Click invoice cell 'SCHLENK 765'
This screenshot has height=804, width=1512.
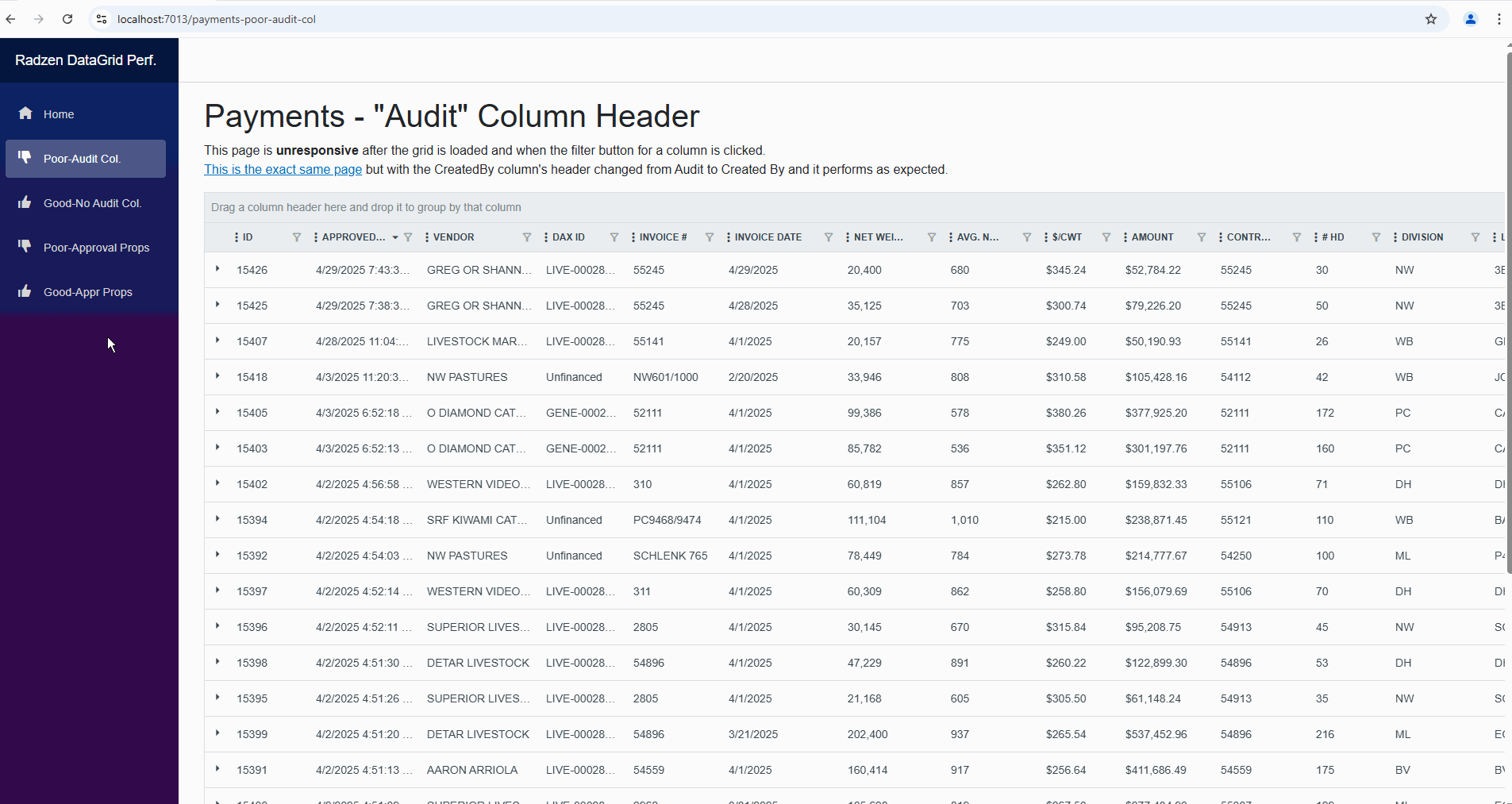click(671, 556)
